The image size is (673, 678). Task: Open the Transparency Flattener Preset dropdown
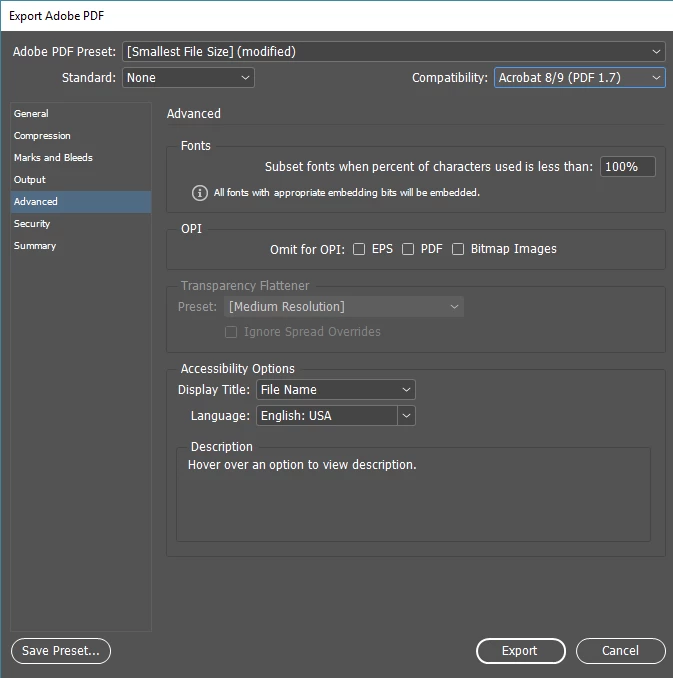[x=344, y=307]
